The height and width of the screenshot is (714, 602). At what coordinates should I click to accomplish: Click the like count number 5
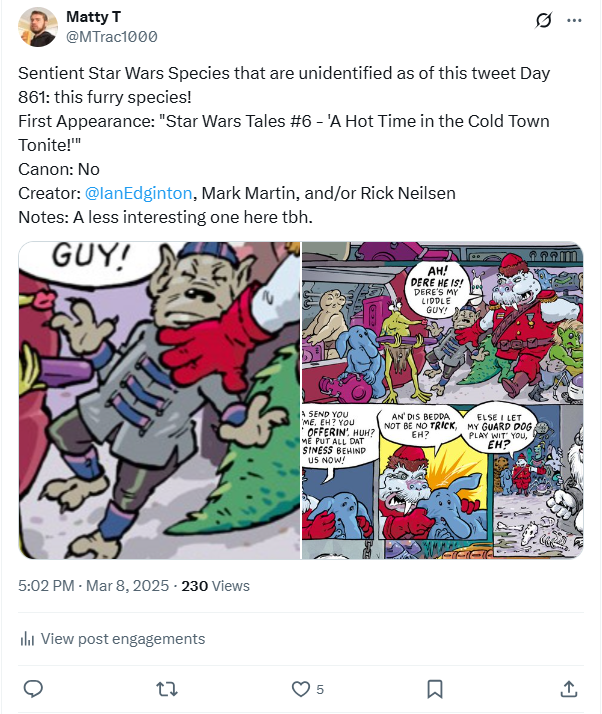(320, 689)
